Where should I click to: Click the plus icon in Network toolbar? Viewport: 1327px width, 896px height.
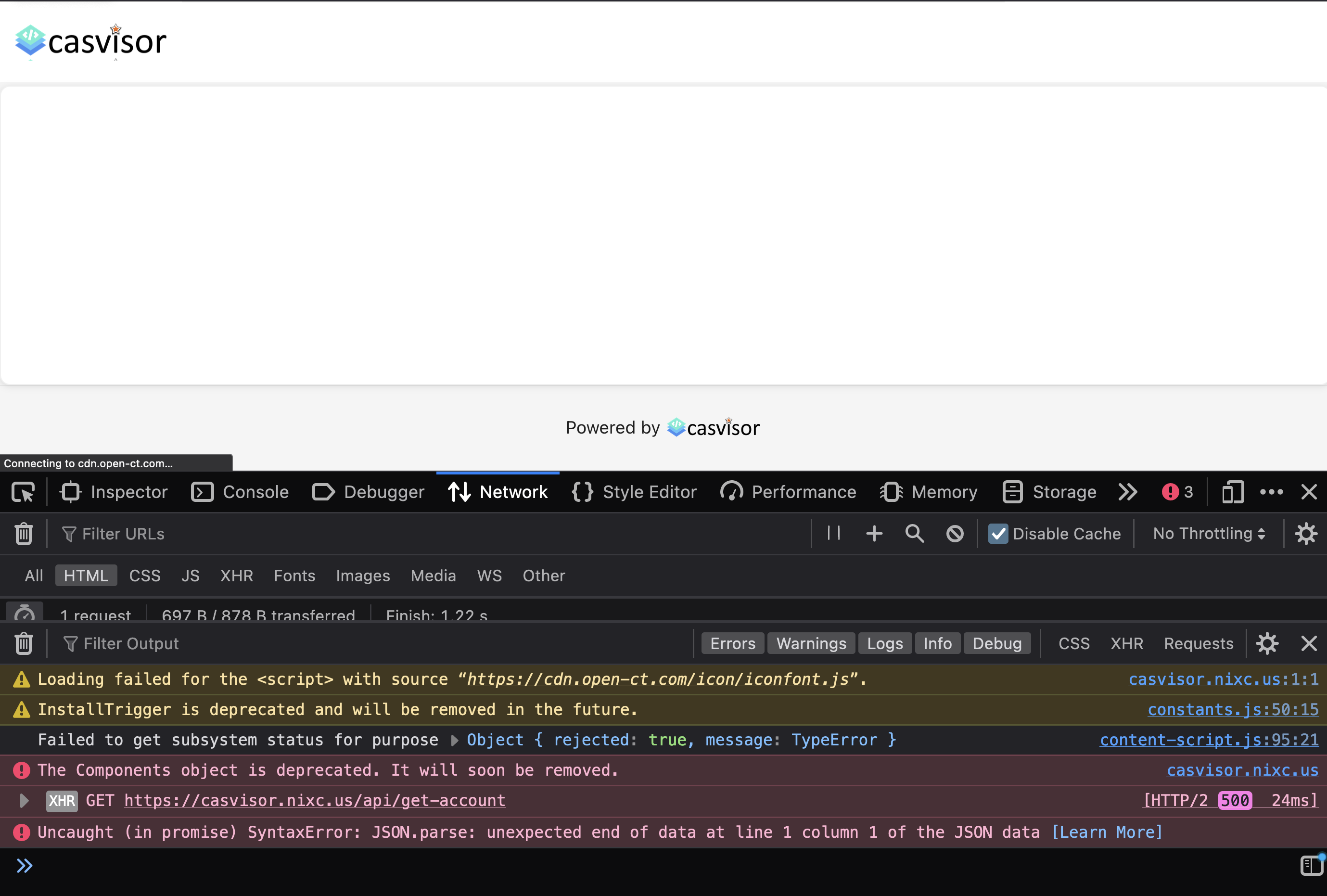point(874,533)
